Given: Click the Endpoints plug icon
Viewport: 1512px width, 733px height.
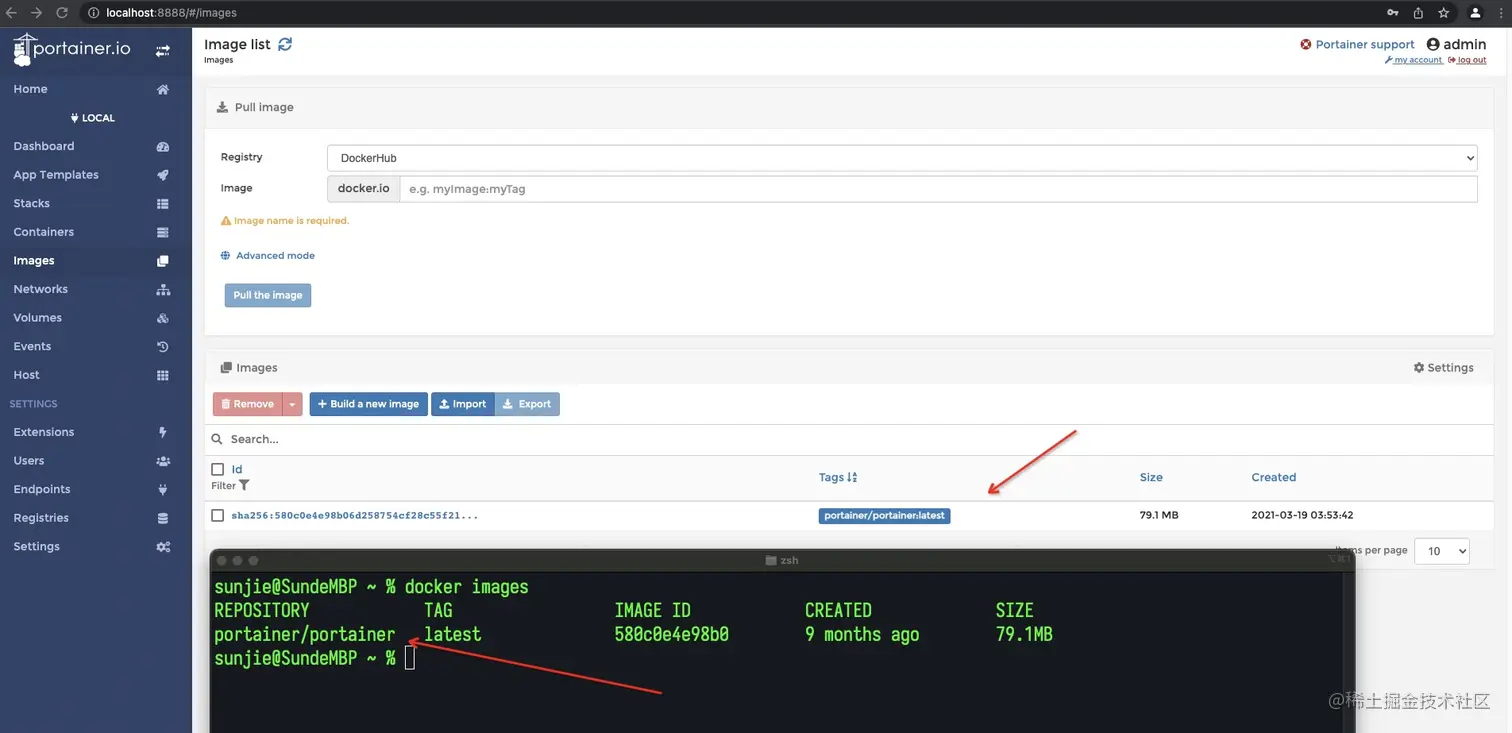Looking at the screenshot, I should (x=163, y=490).
